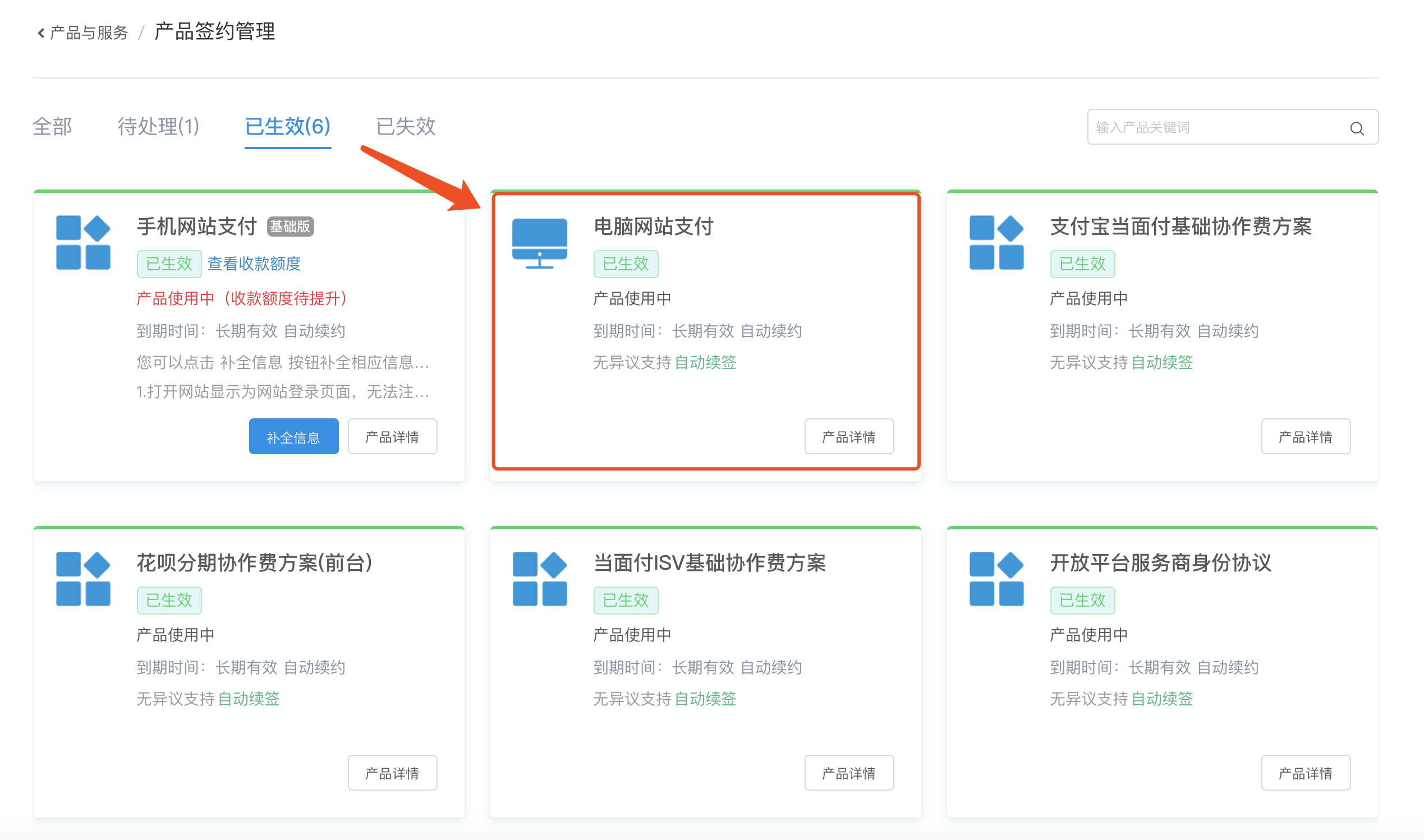The height and width of the screenshot is (840, 1424).
Task: Click 自动续签 link in 电脑网站支付 card
Action: [x=705, y=362]
